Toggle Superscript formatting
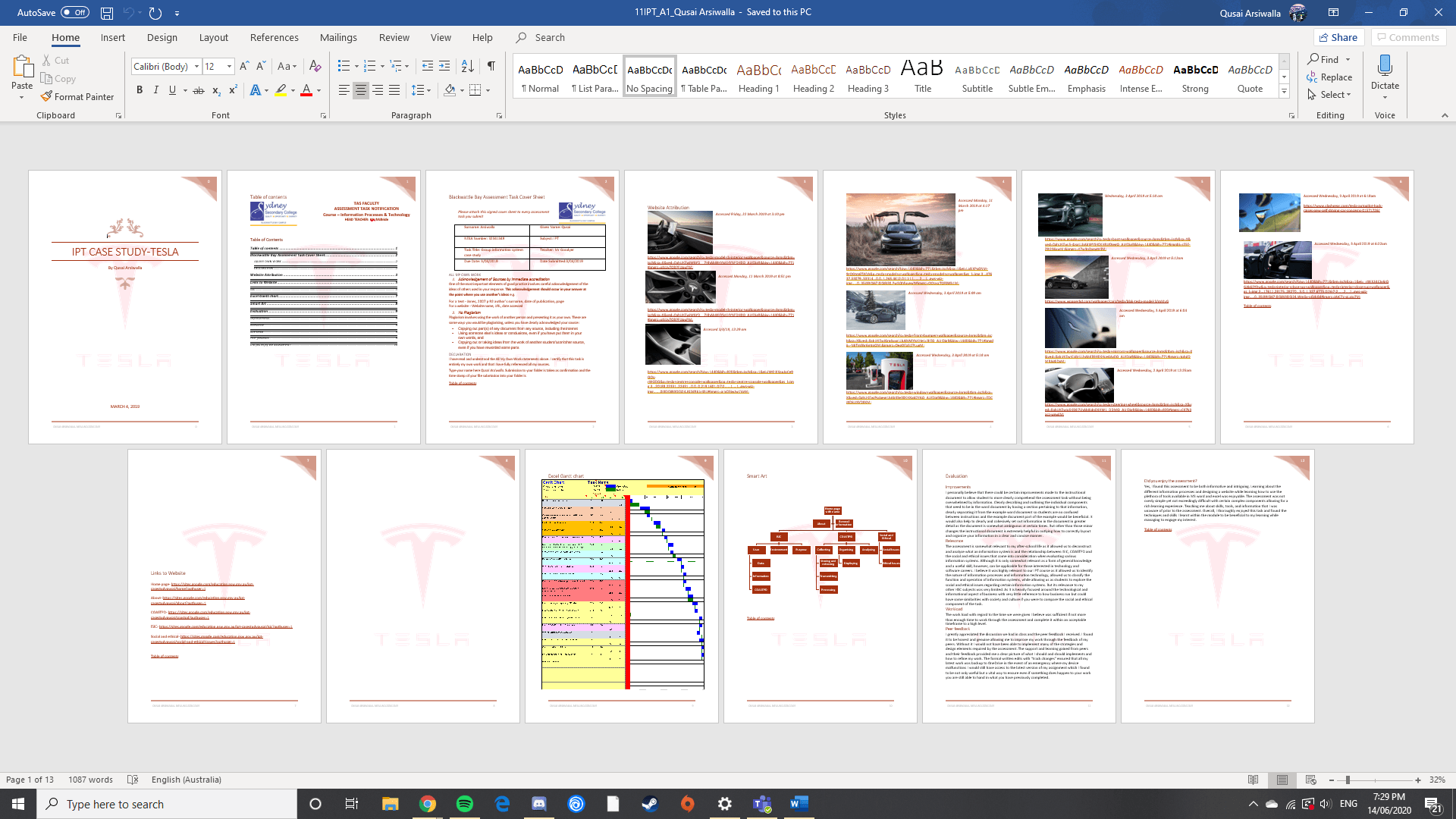Viewport: 1456px width, 819px height. 233,89
